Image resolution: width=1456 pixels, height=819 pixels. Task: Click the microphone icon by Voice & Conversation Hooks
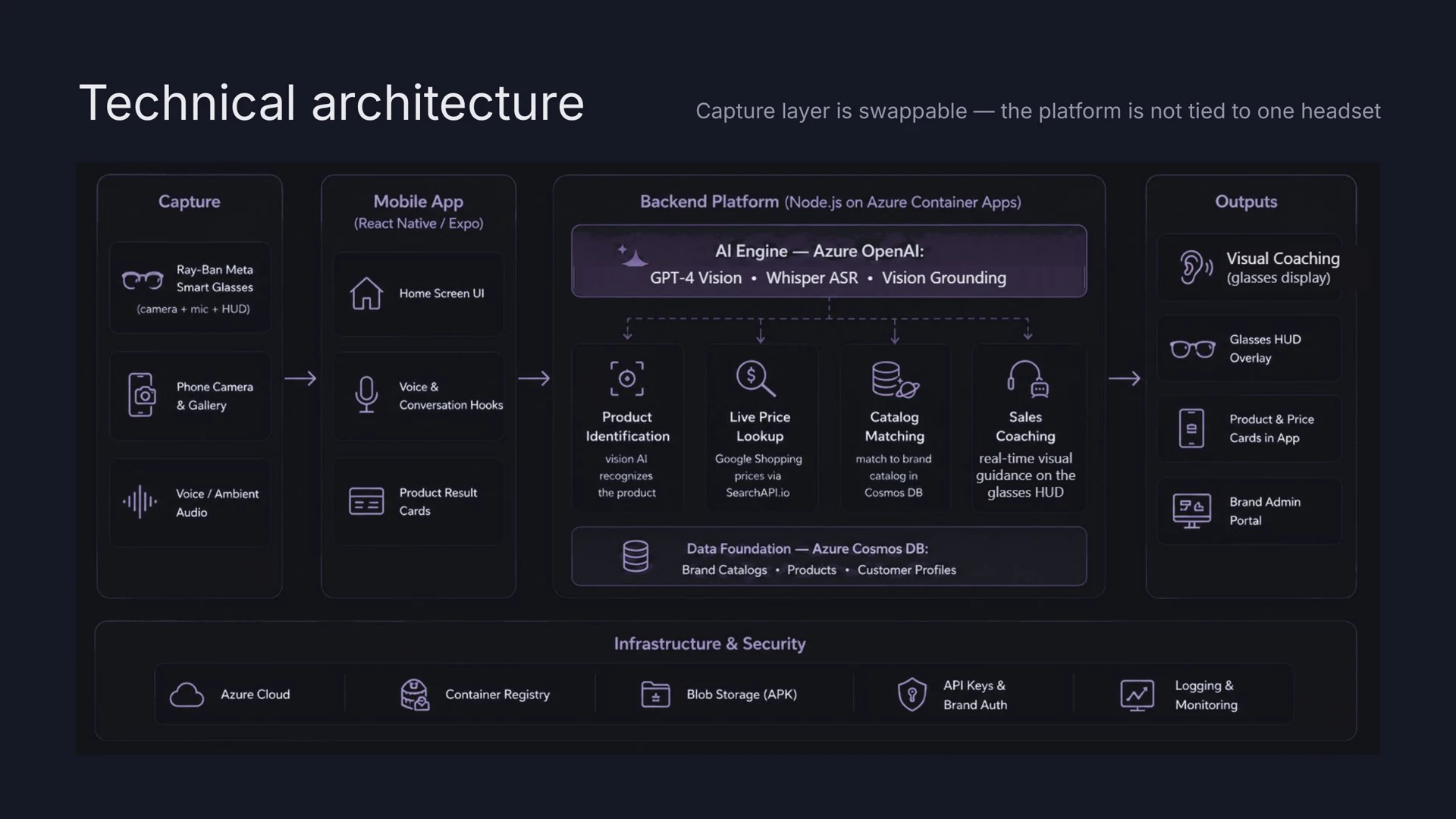(366, 394)
